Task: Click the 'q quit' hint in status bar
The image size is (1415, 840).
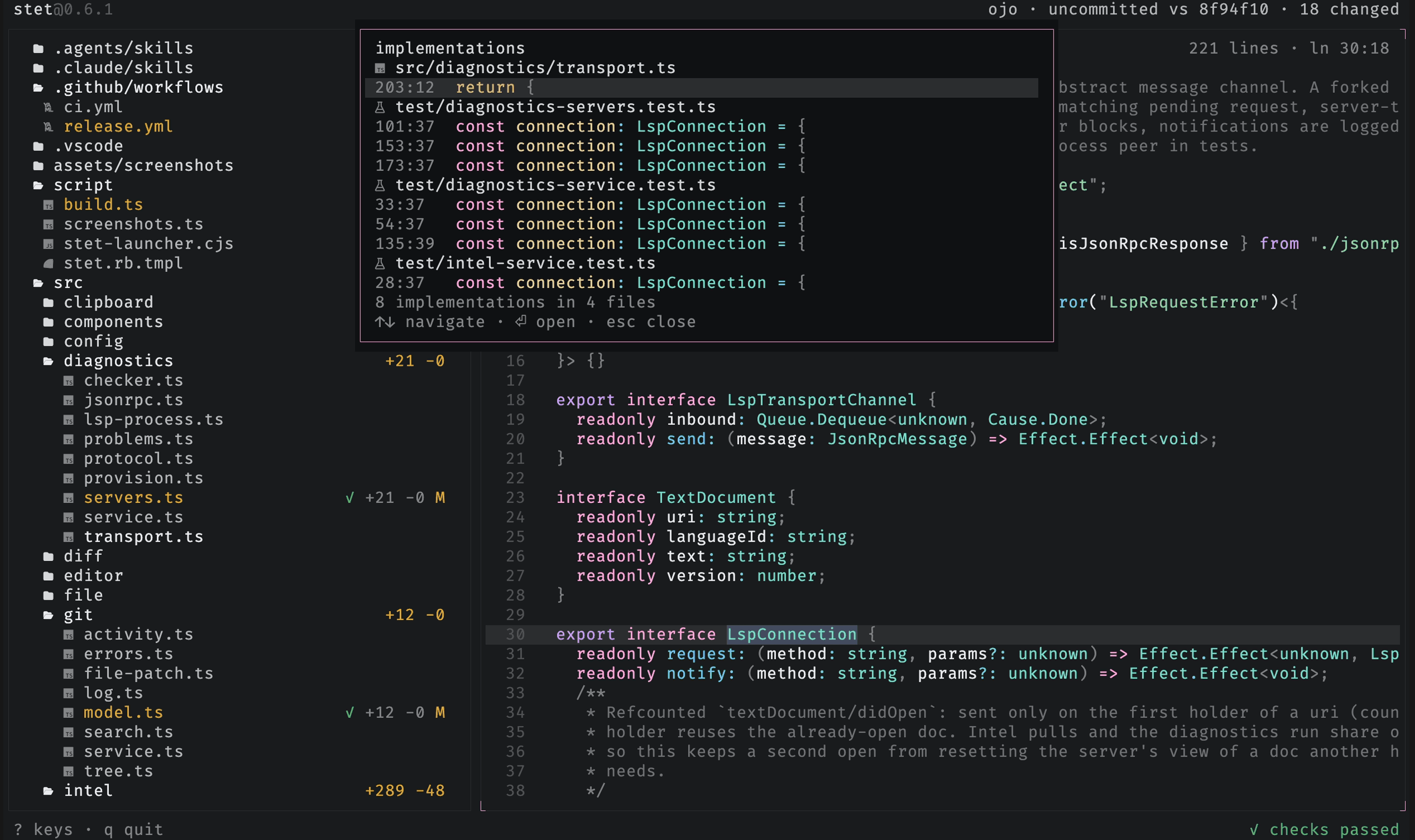Action: (134, 830)
